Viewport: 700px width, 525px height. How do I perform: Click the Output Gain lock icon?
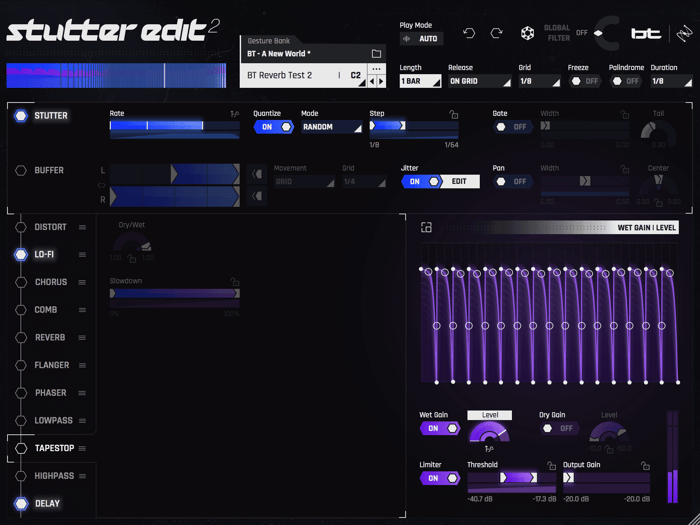tap(645, 466)
